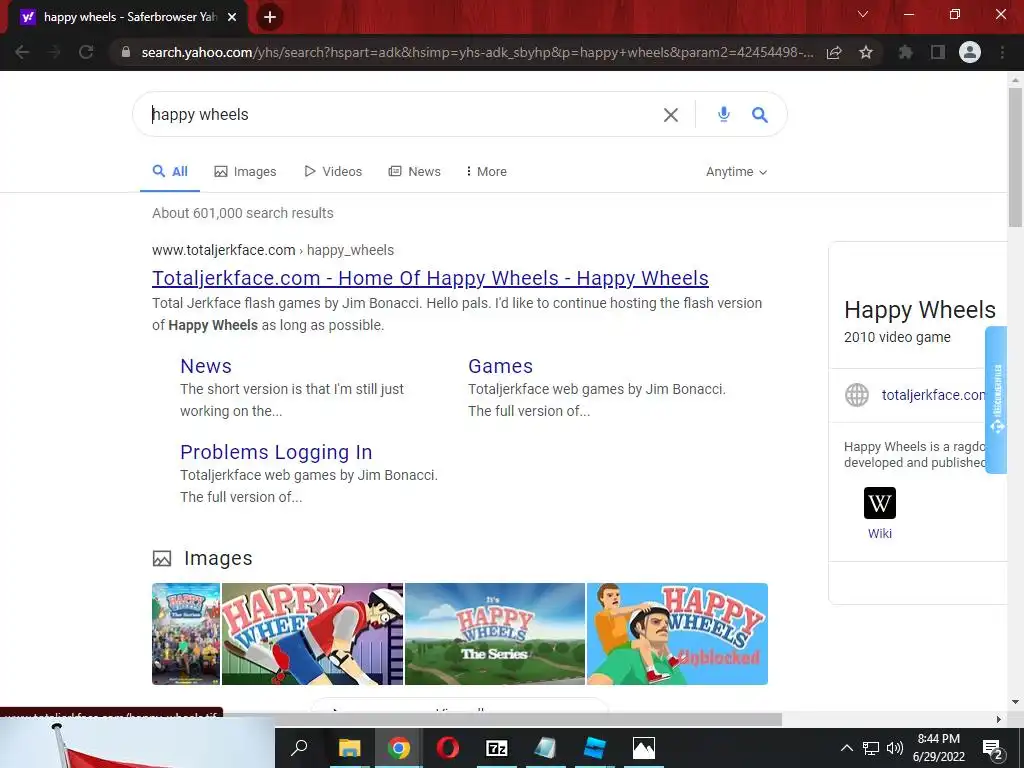Click the browser back arrow
Viewport: 1024px width, 768px height.
tap(22, 52)
